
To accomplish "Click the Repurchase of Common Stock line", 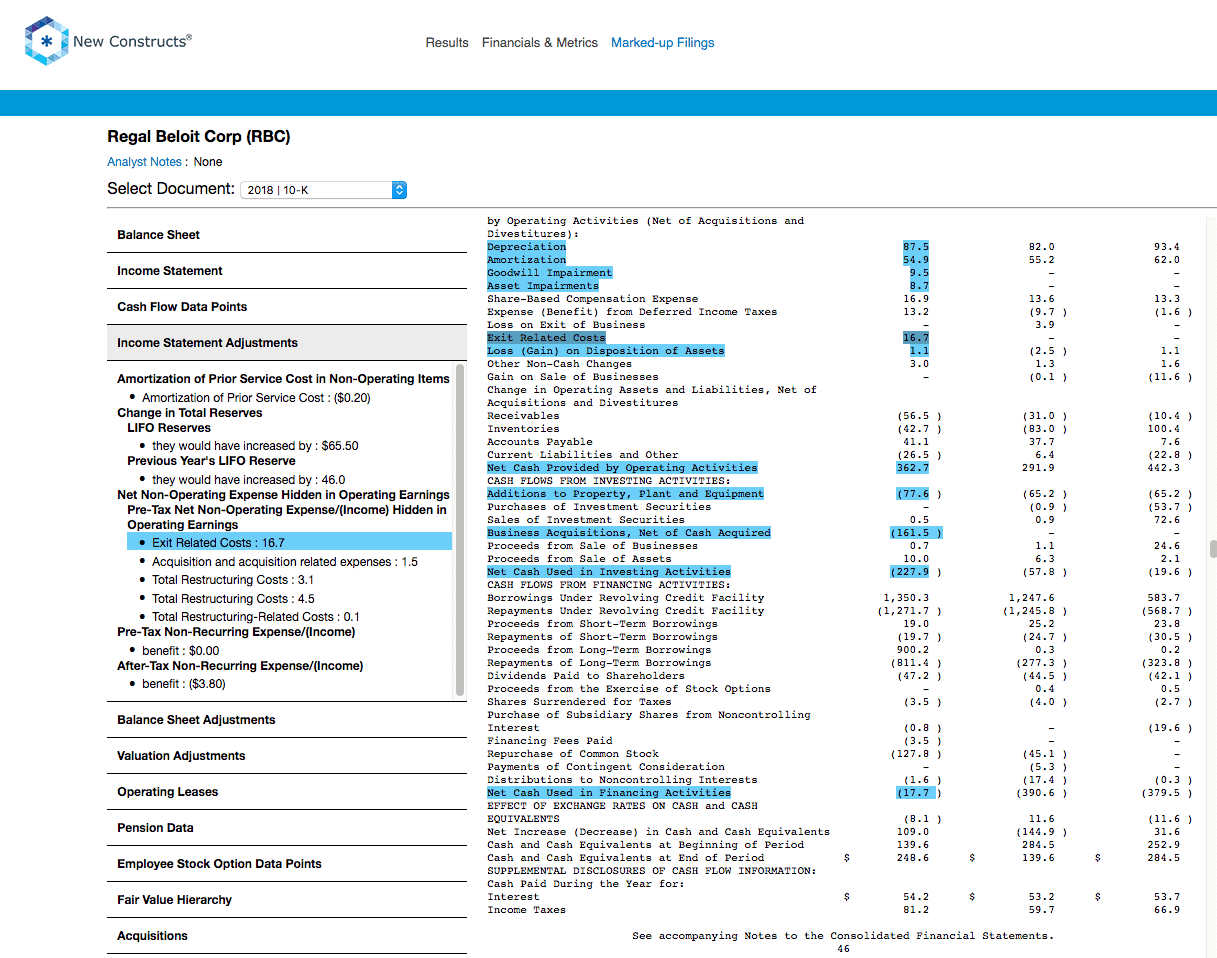I will click(x=573, y=754).
